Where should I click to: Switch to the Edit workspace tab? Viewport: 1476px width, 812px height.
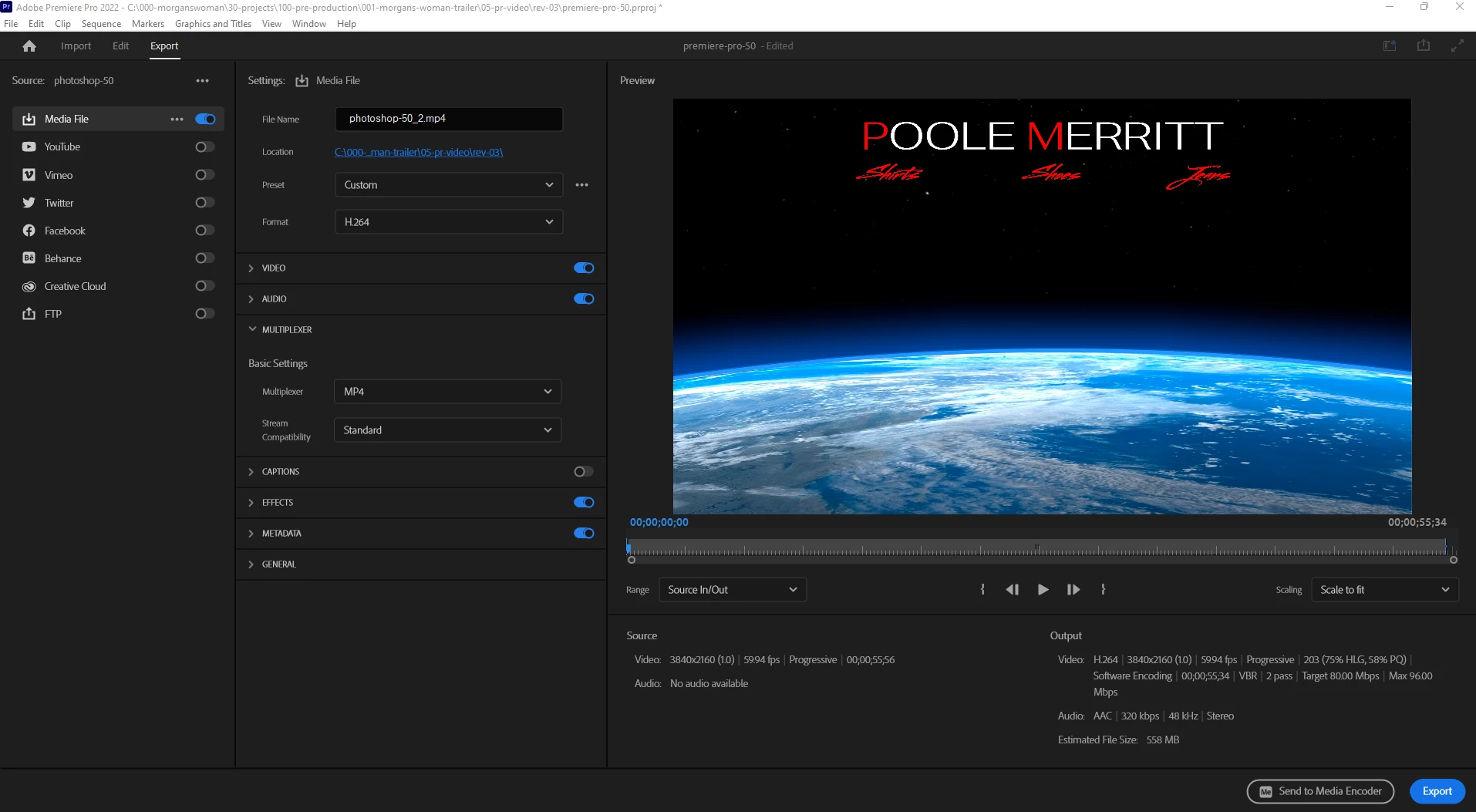120,46
